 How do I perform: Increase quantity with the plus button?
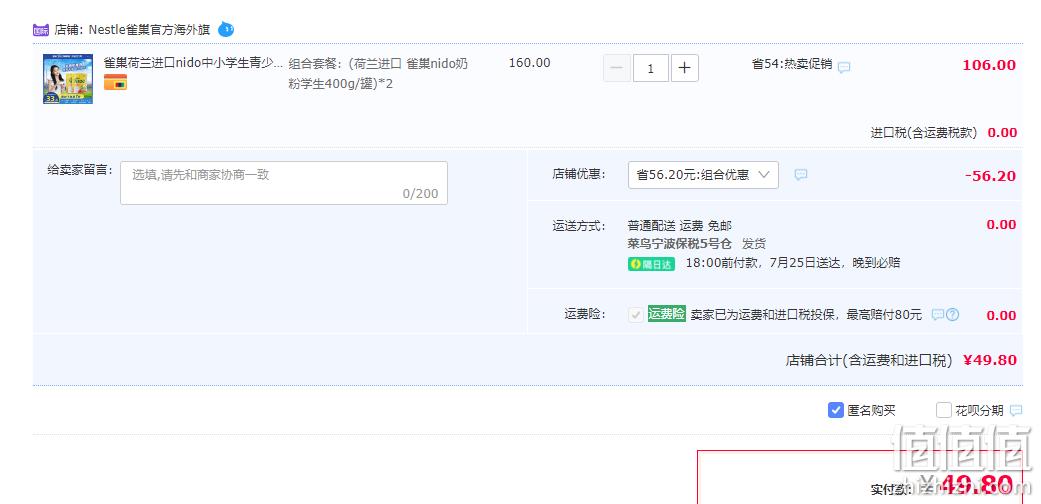684,68
